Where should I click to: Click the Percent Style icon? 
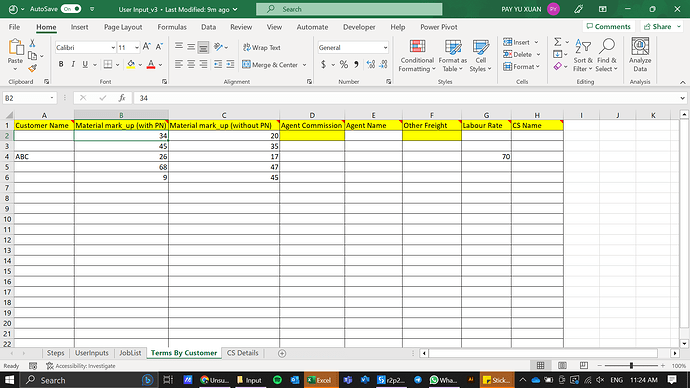[x=344, y=65]
